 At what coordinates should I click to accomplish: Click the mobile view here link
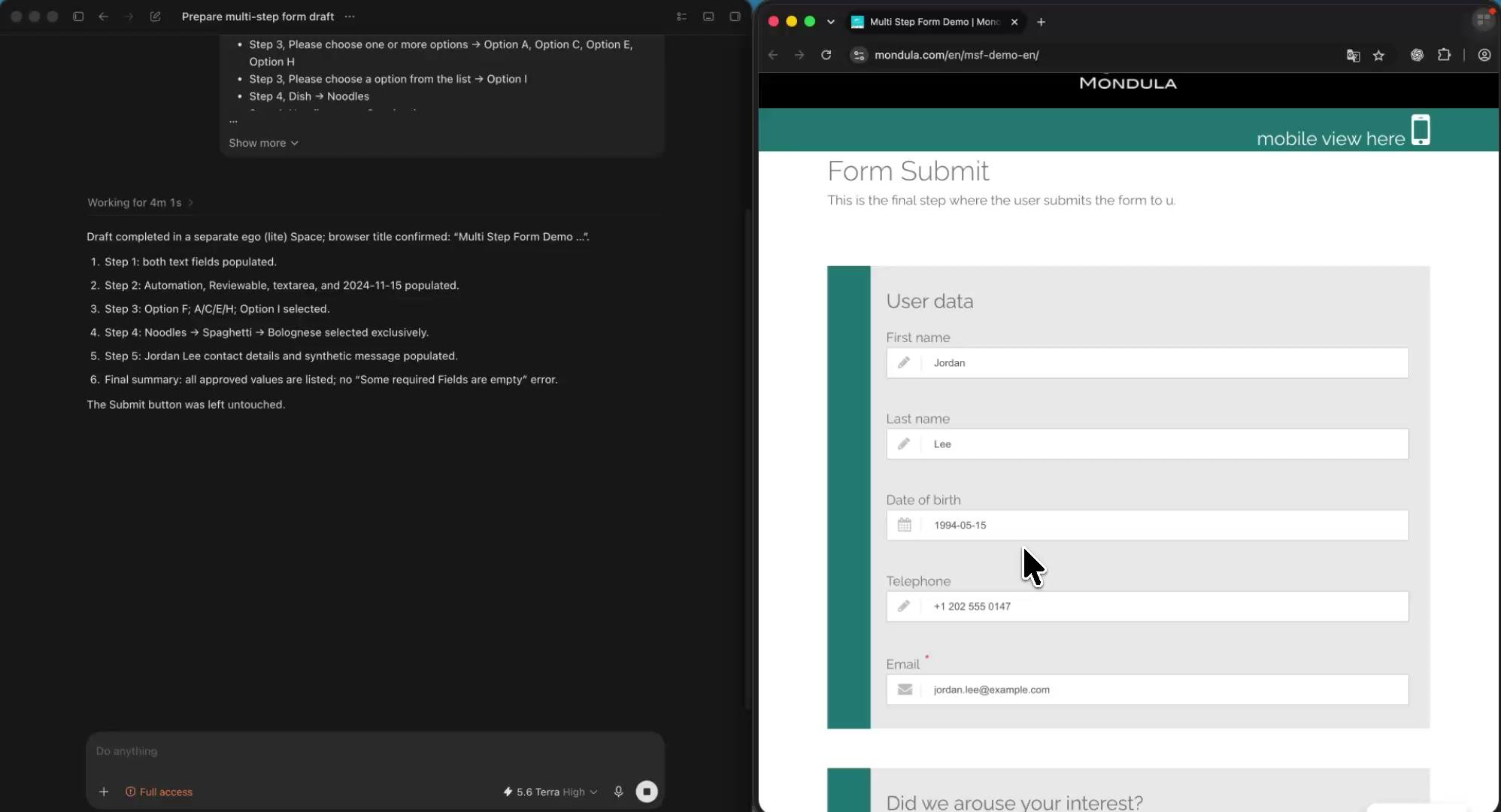1330,138
